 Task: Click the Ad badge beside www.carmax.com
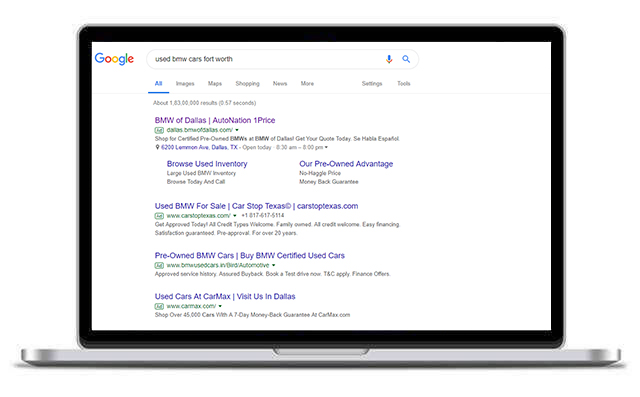click(x=159, y=306)
